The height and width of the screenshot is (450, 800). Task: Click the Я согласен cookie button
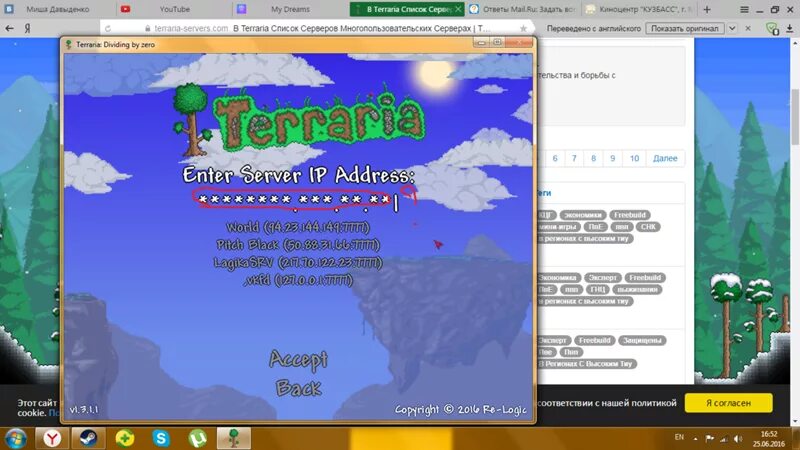[728, 403]
